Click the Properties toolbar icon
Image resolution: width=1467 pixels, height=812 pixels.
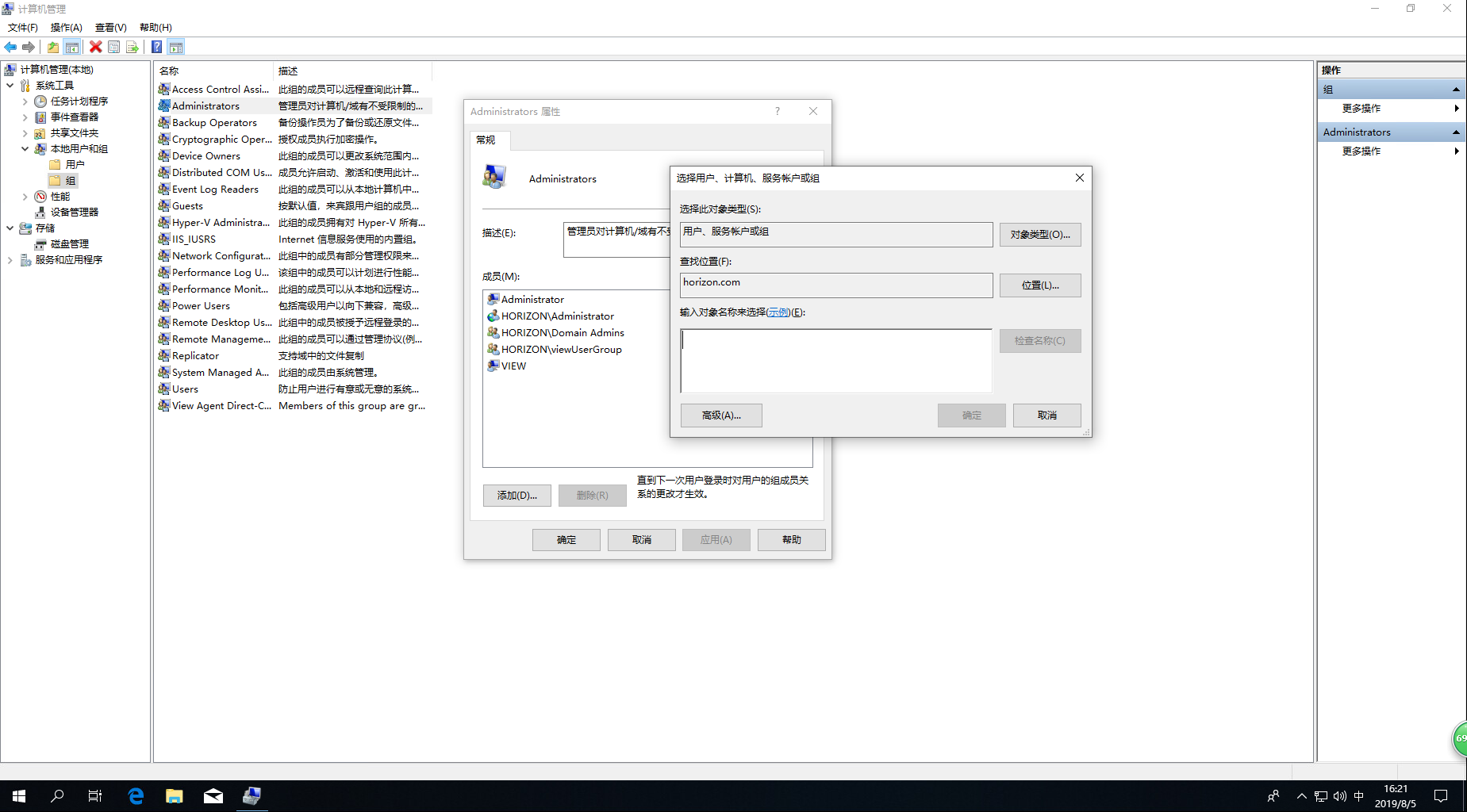click(x=114, y=47)
